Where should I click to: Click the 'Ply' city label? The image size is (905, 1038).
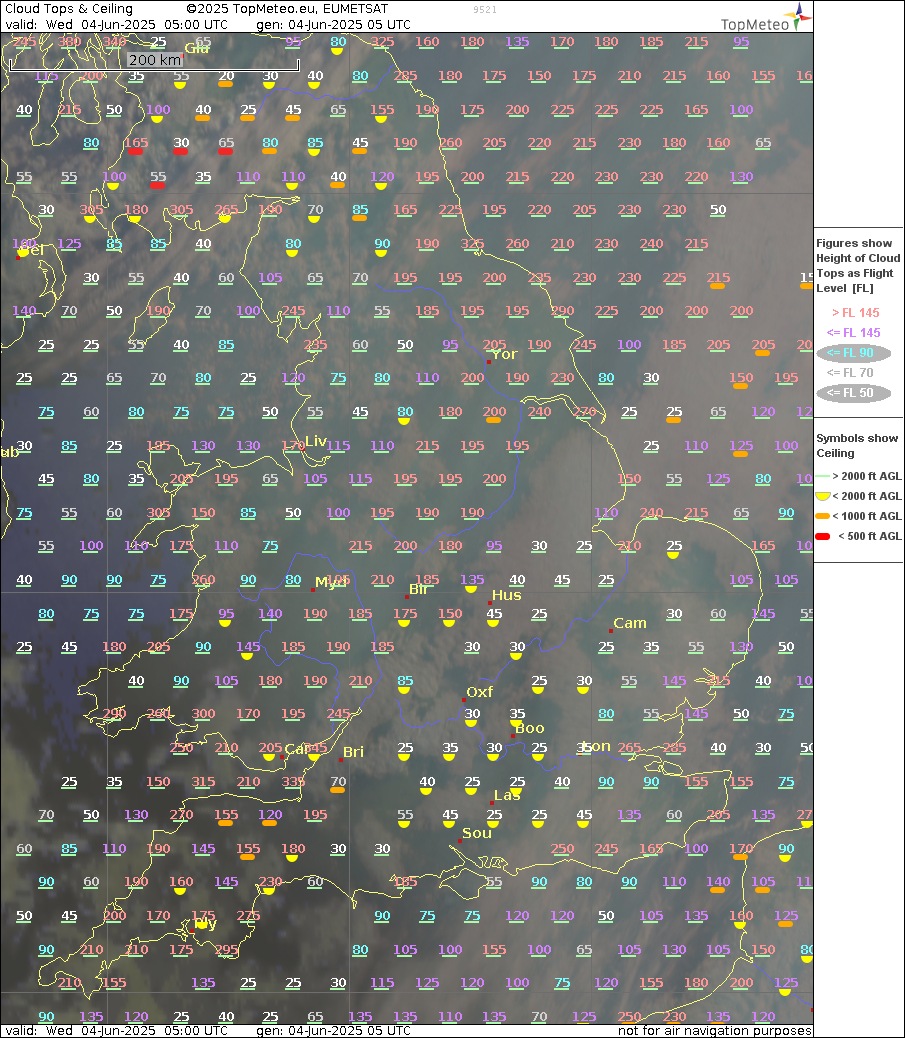[x=205, y=923]
